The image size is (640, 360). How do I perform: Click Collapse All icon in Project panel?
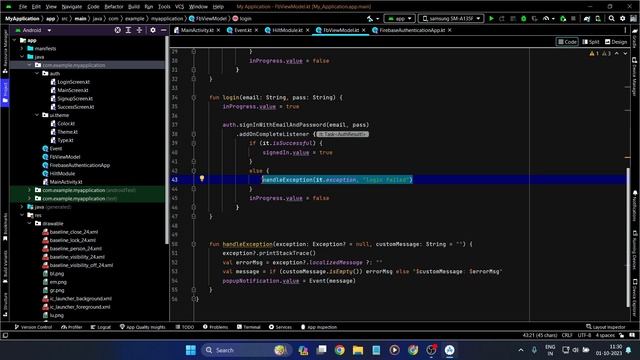[x=139, y=30]
